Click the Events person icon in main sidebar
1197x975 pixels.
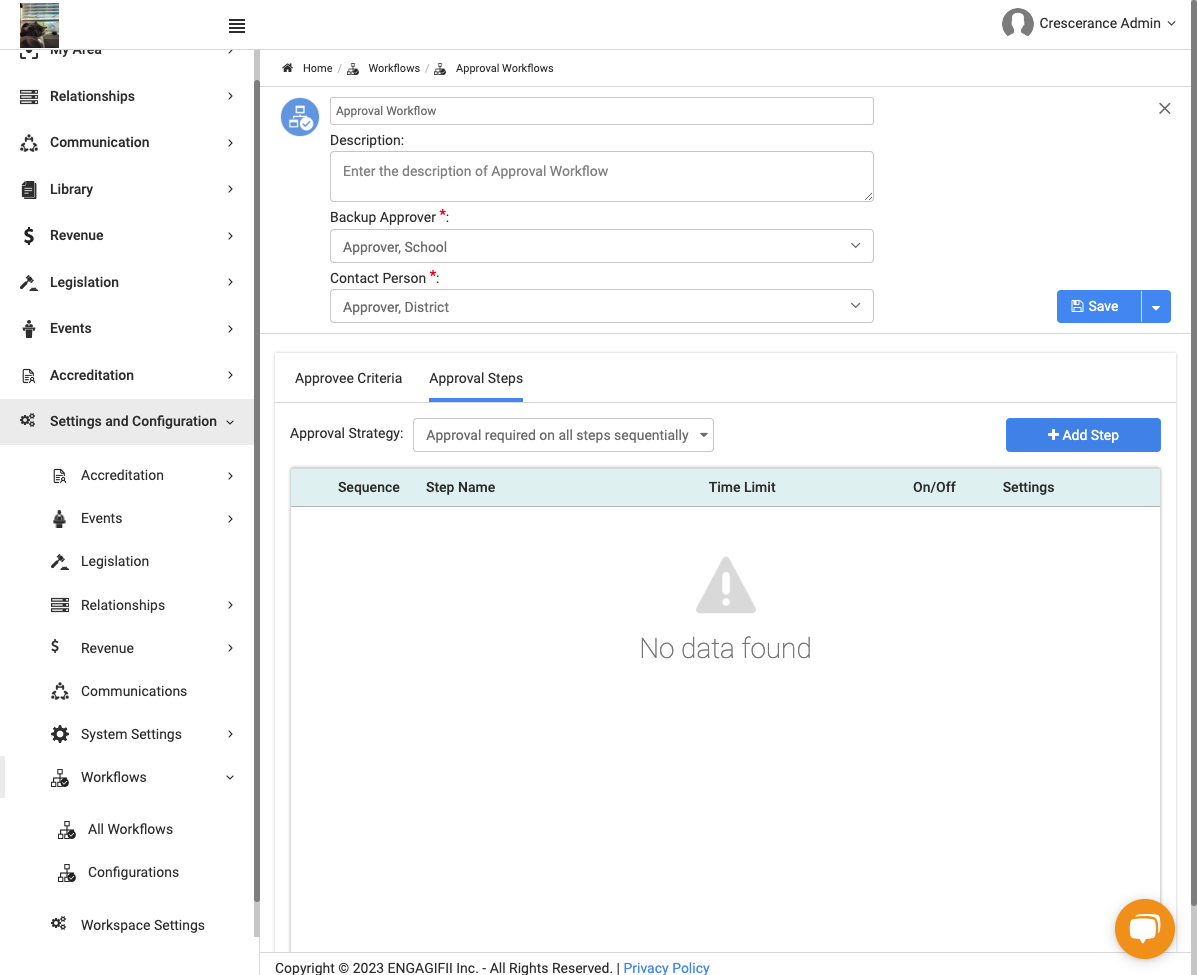click(29, 329)
